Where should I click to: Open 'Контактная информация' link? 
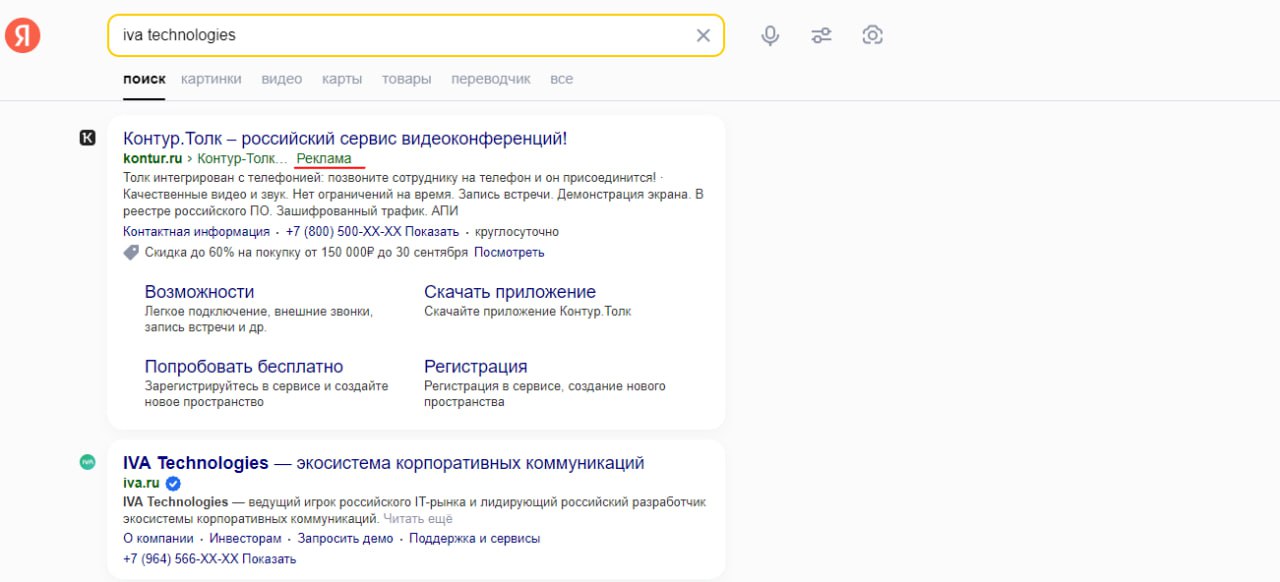pyautogui.click(x=196, y=232)
